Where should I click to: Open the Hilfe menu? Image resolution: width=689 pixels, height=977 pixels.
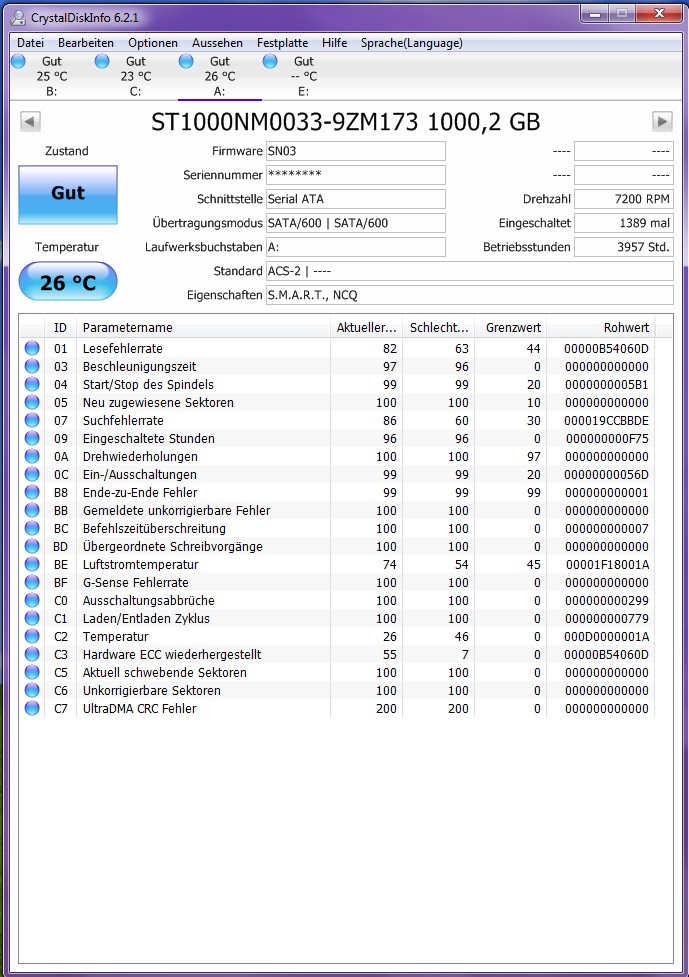(335, 43)
